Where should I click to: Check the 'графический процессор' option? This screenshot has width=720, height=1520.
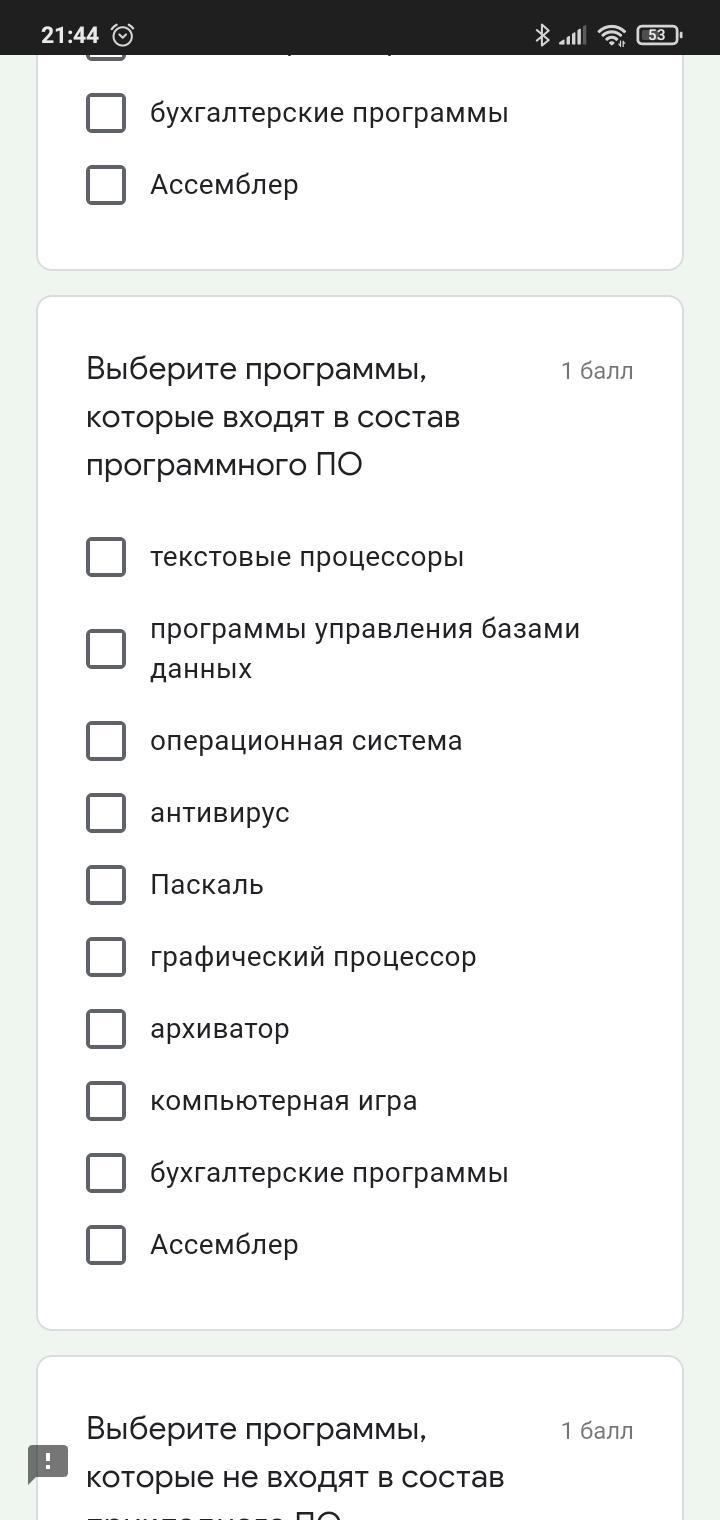point(106,957)
